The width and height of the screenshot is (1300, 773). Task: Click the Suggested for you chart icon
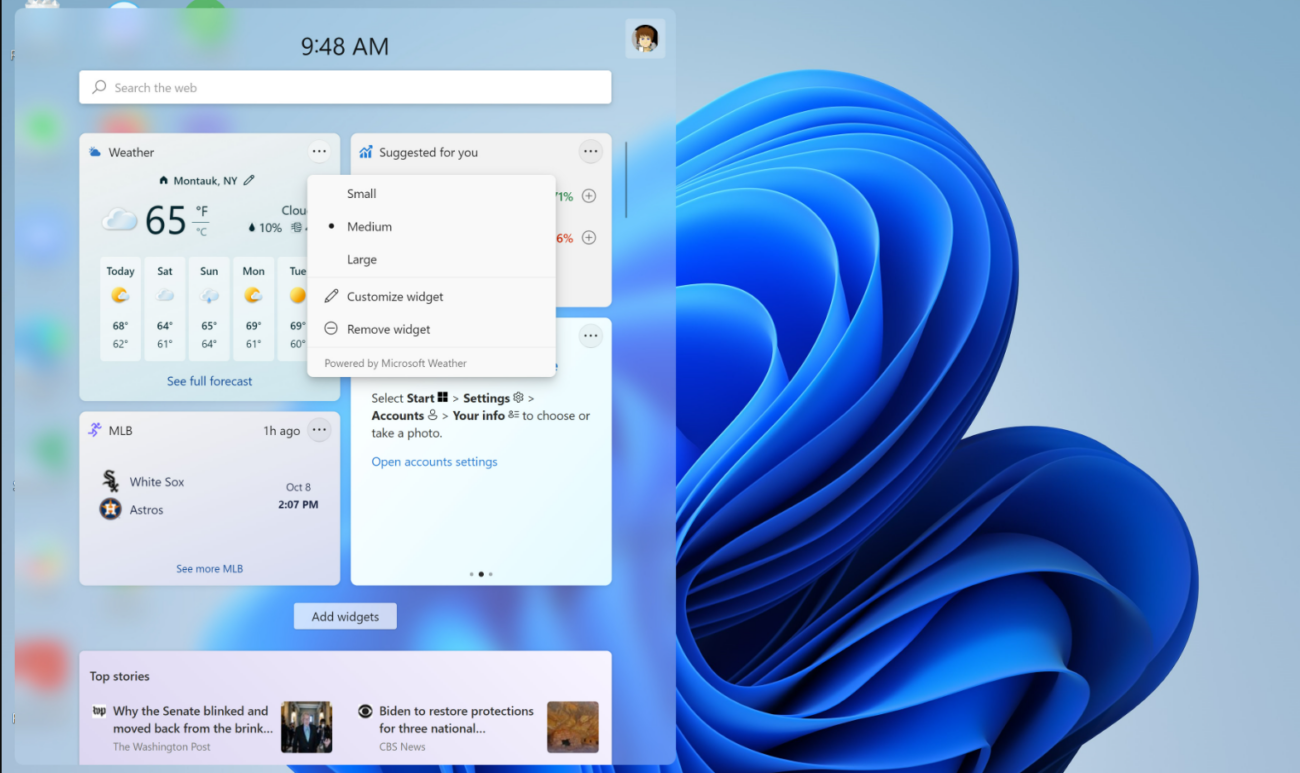click(366, 152)
